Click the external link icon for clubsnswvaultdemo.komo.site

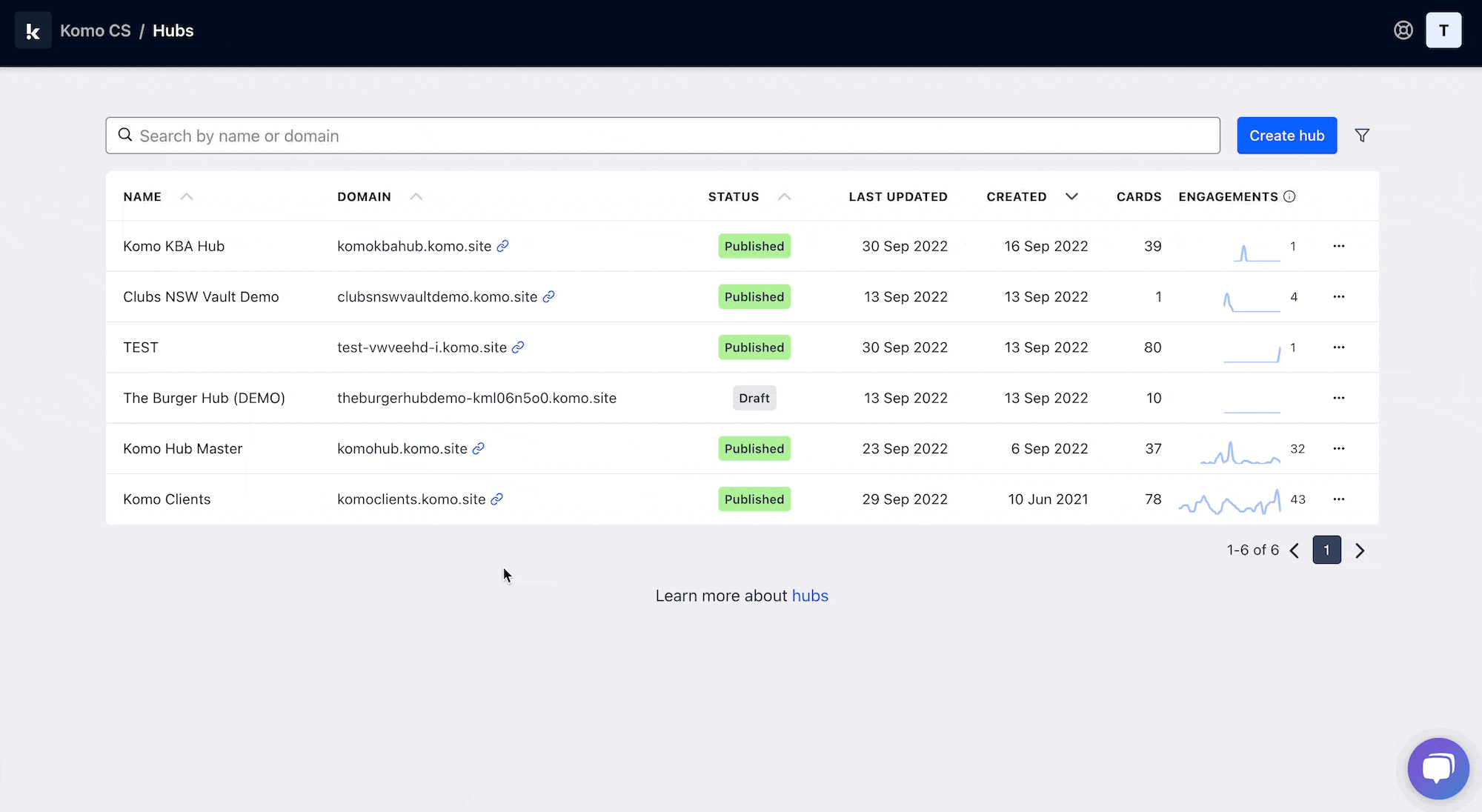(x=549, y=297)
